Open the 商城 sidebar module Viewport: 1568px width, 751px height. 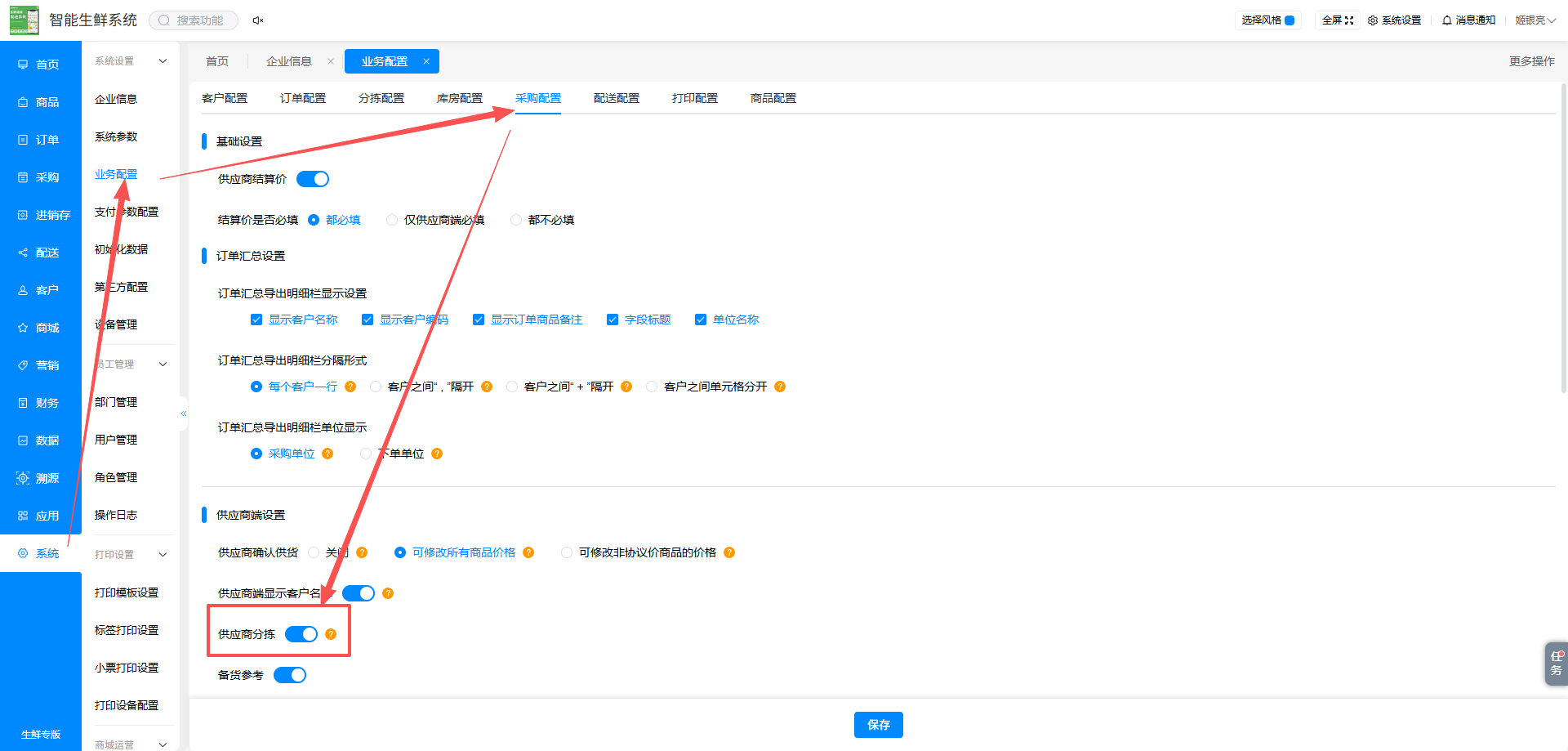[39, 328]
